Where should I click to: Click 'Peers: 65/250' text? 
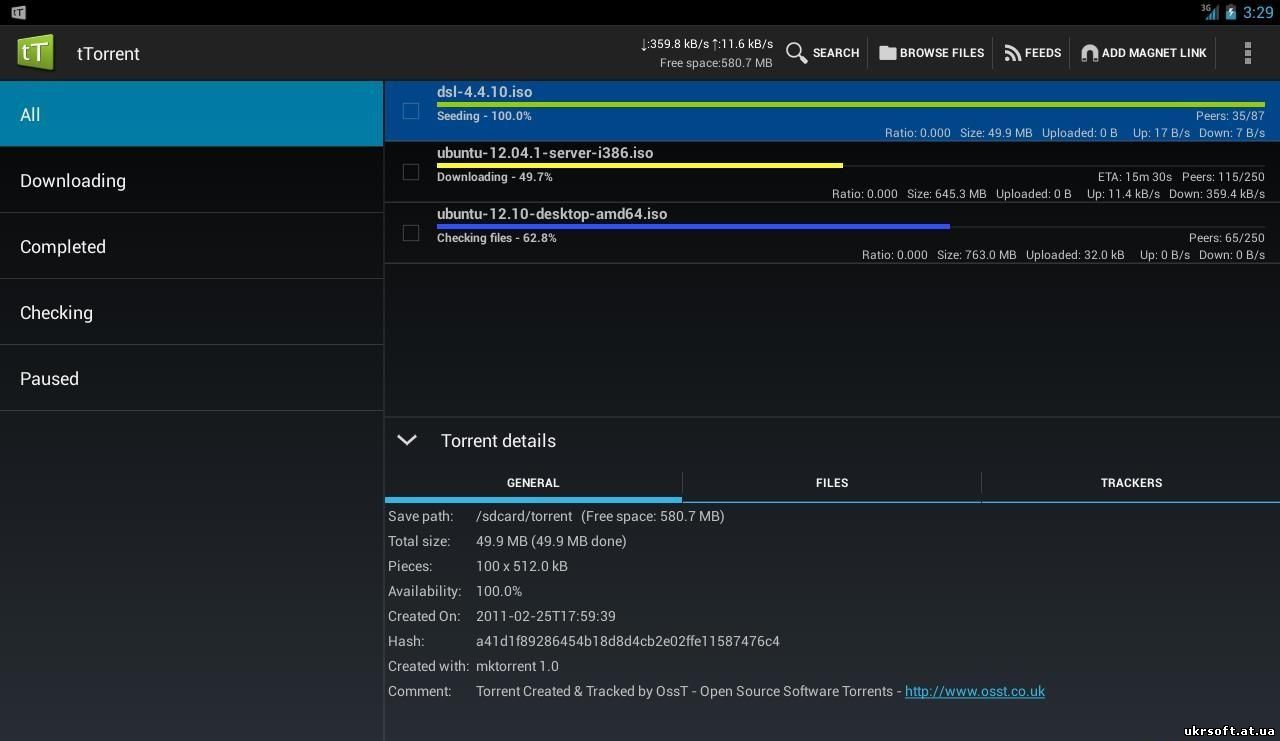[x=1227, y=238]
